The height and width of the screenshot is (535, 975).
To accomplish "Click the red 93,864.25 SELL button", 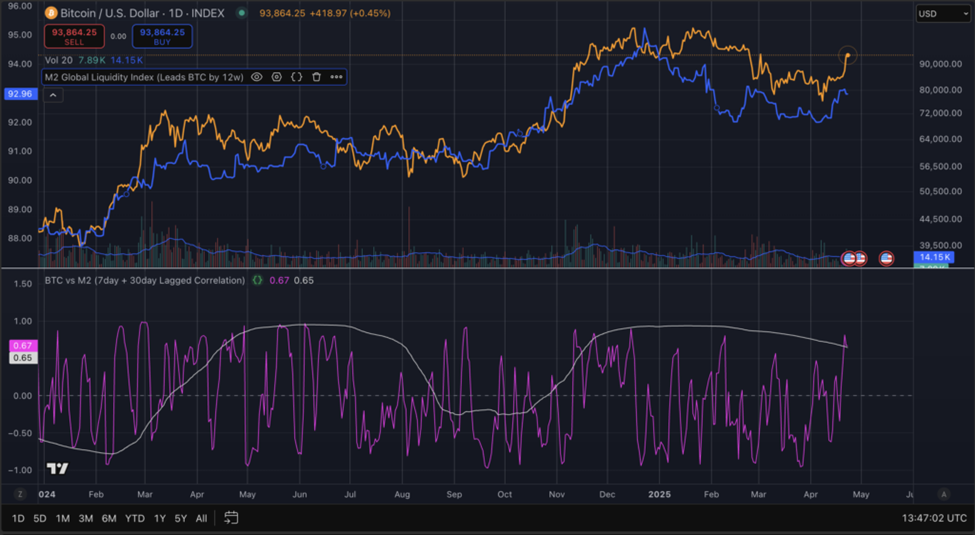I will [x=74, y=37].
